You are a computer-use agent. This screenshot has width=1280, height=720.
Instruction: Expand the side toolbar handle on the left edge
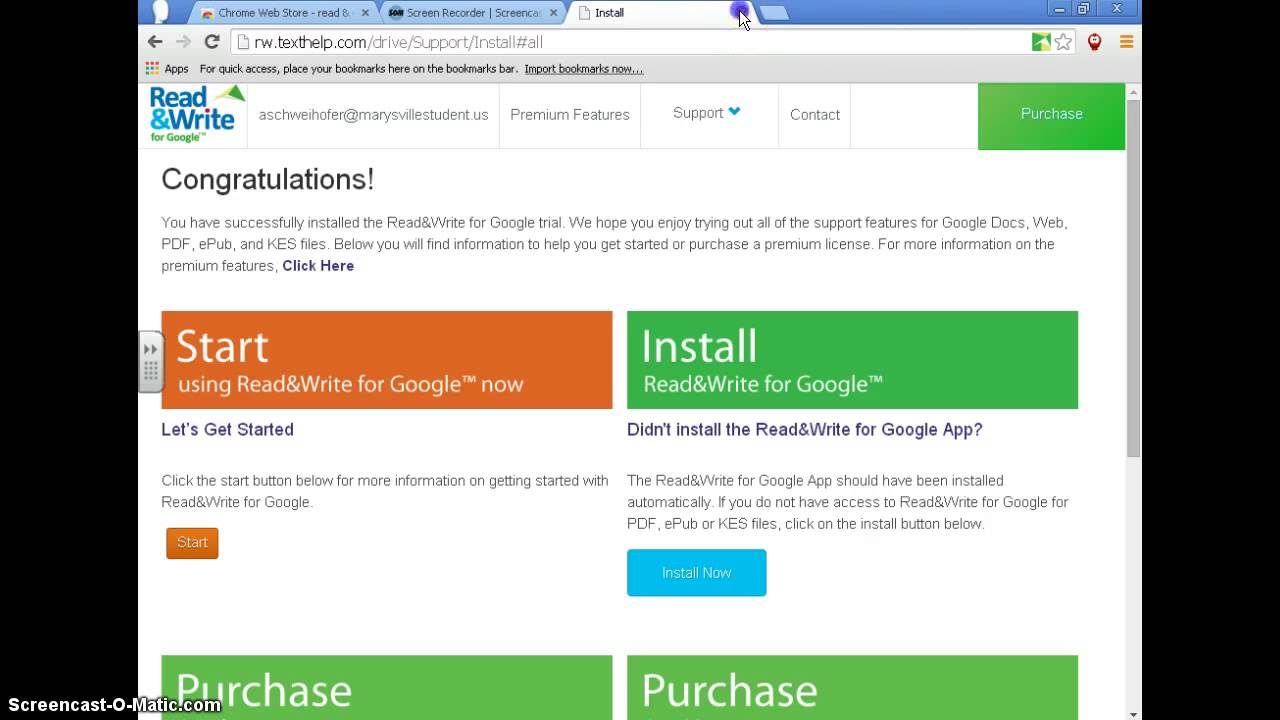point(150,362)
